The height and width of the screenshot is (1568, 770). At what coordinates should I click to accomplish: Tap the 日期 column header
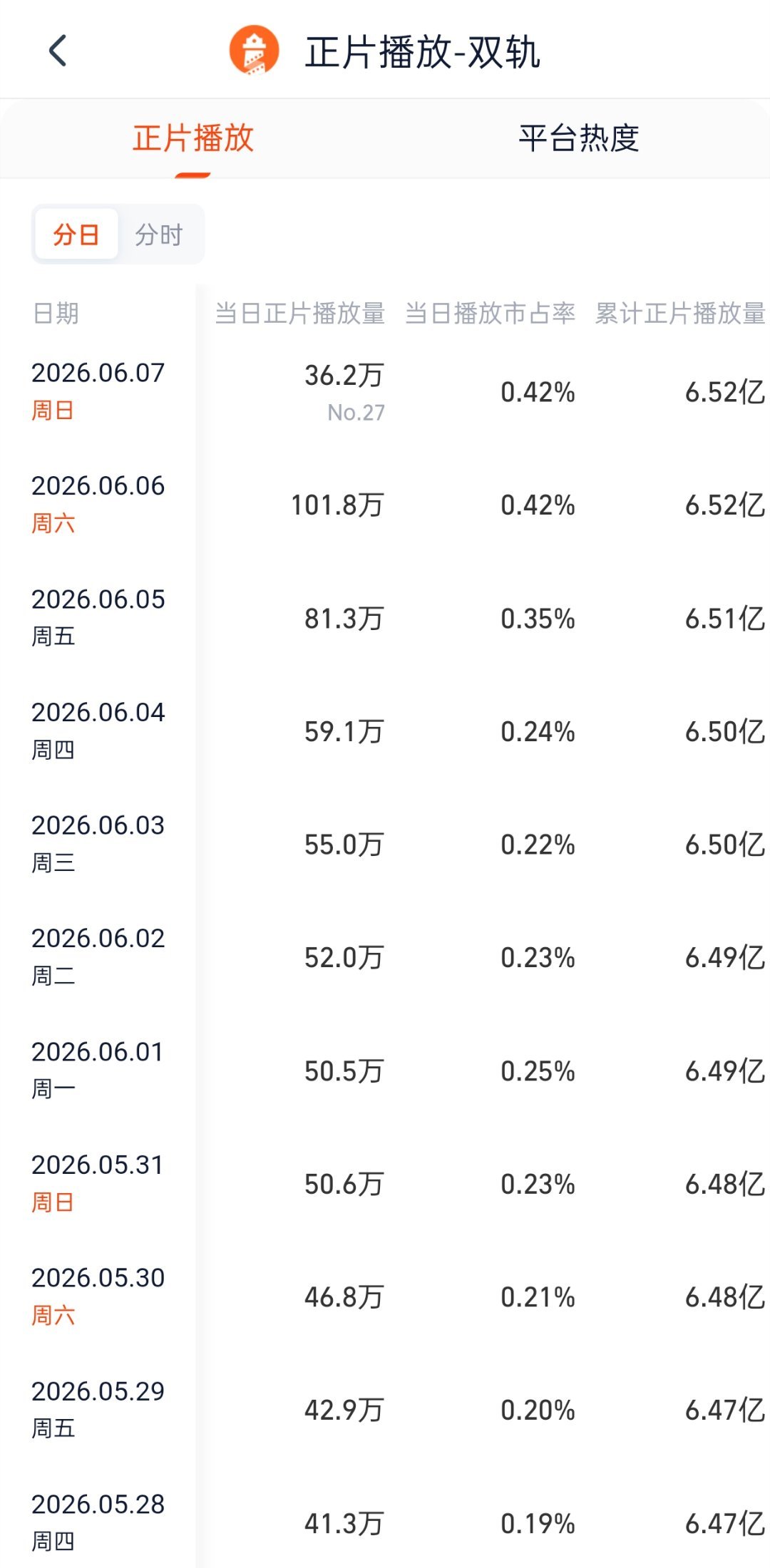tap(56, 314)
